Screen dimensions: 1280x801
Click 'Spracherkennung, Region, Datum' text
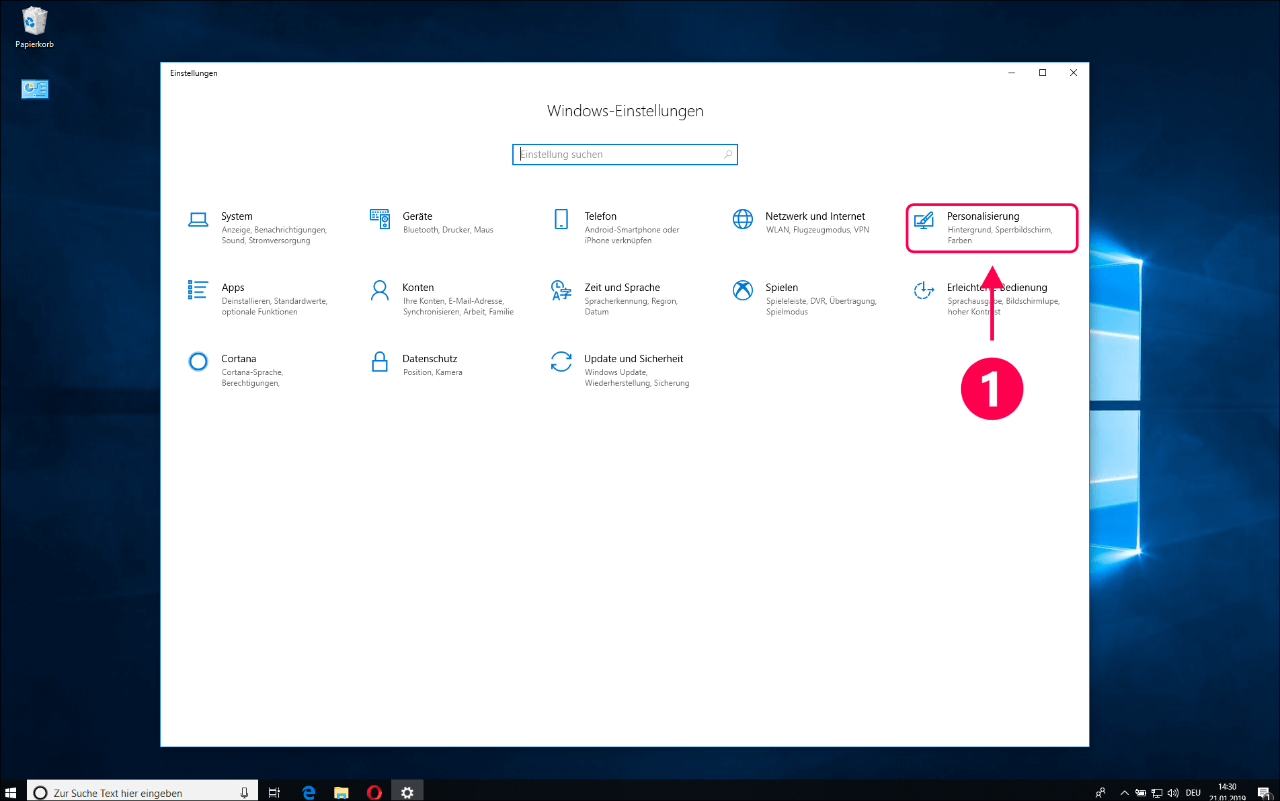tap(631, 306)
